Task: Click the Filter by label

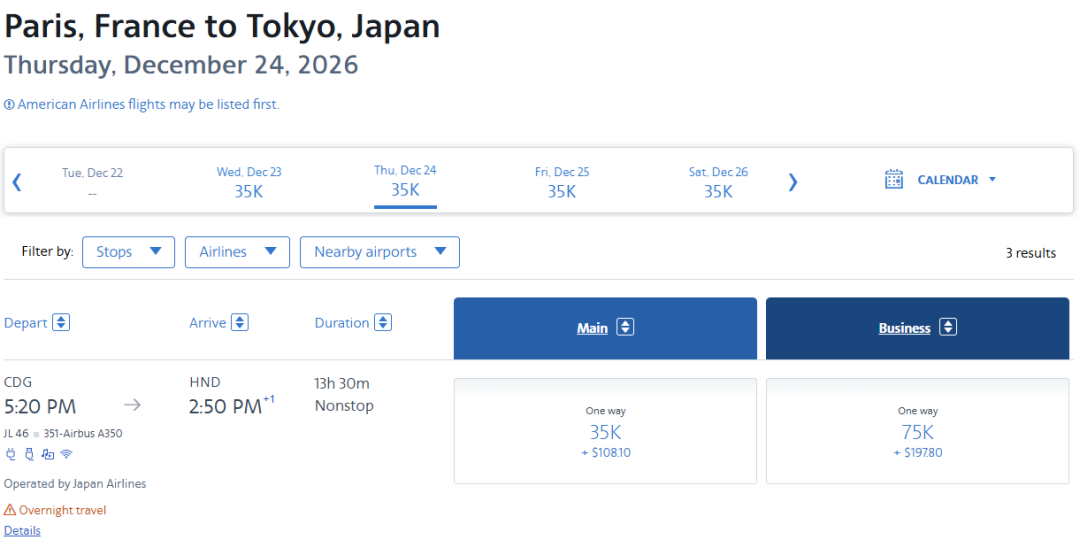Action: (x=48, y=251)
